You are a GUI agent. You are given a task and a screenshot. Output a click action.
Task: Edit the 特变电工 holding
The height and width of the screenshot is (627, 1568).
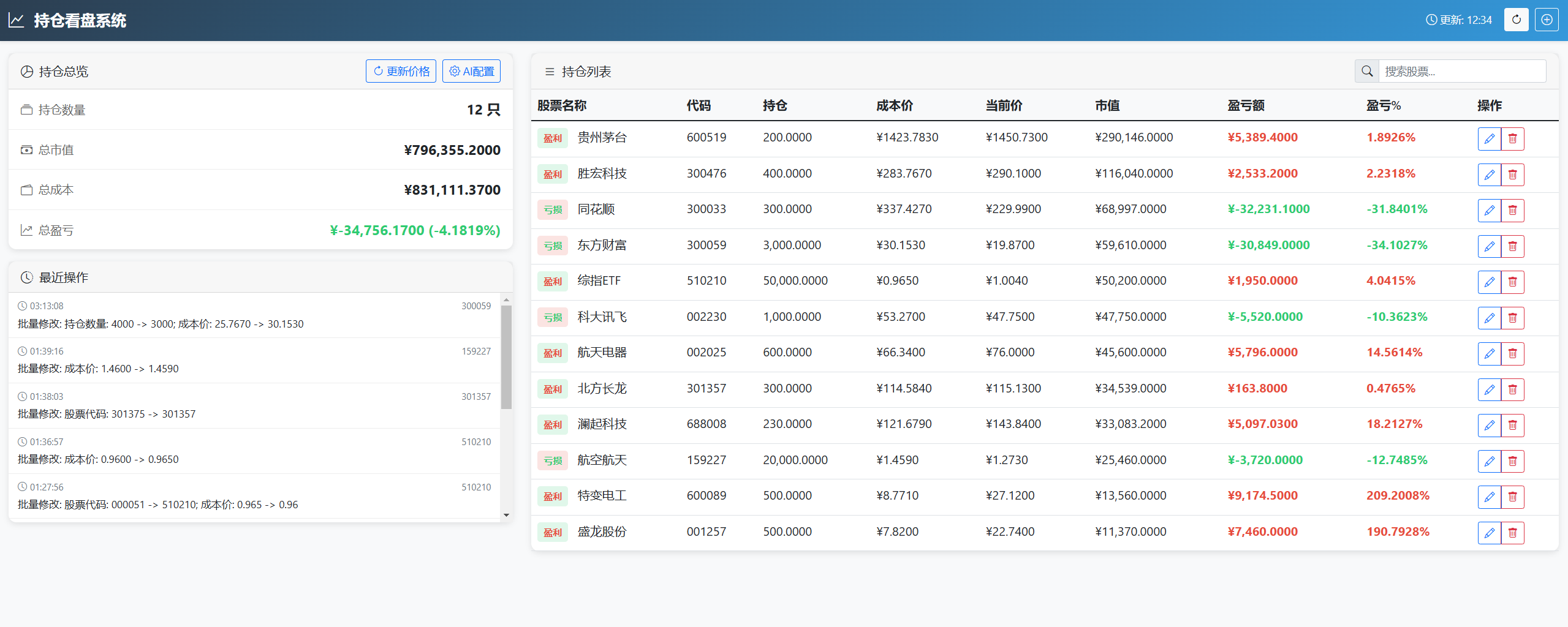[x=1490, y=497]
